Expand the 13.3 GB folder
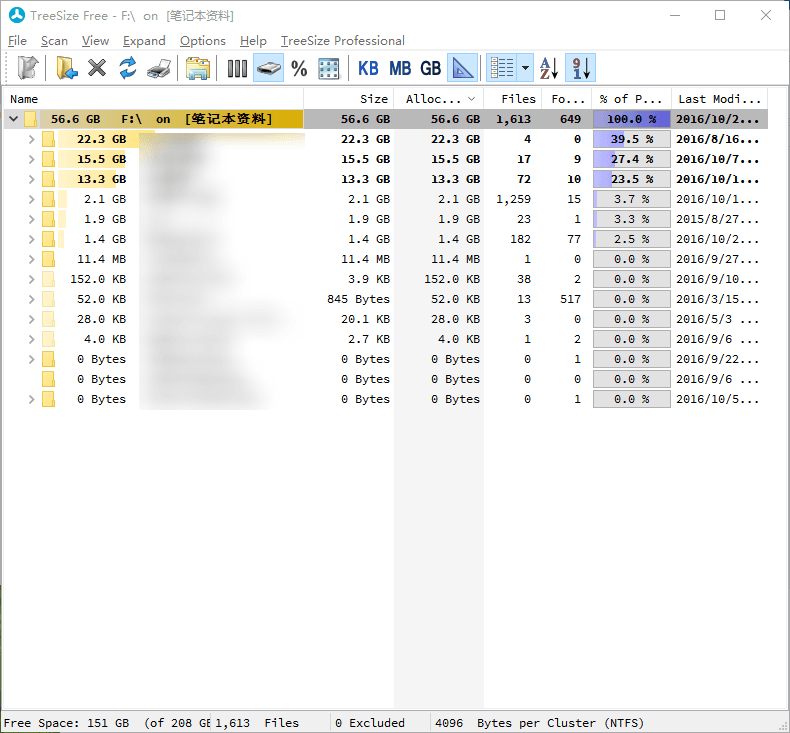790x733 pixels. tap(31, 179)
